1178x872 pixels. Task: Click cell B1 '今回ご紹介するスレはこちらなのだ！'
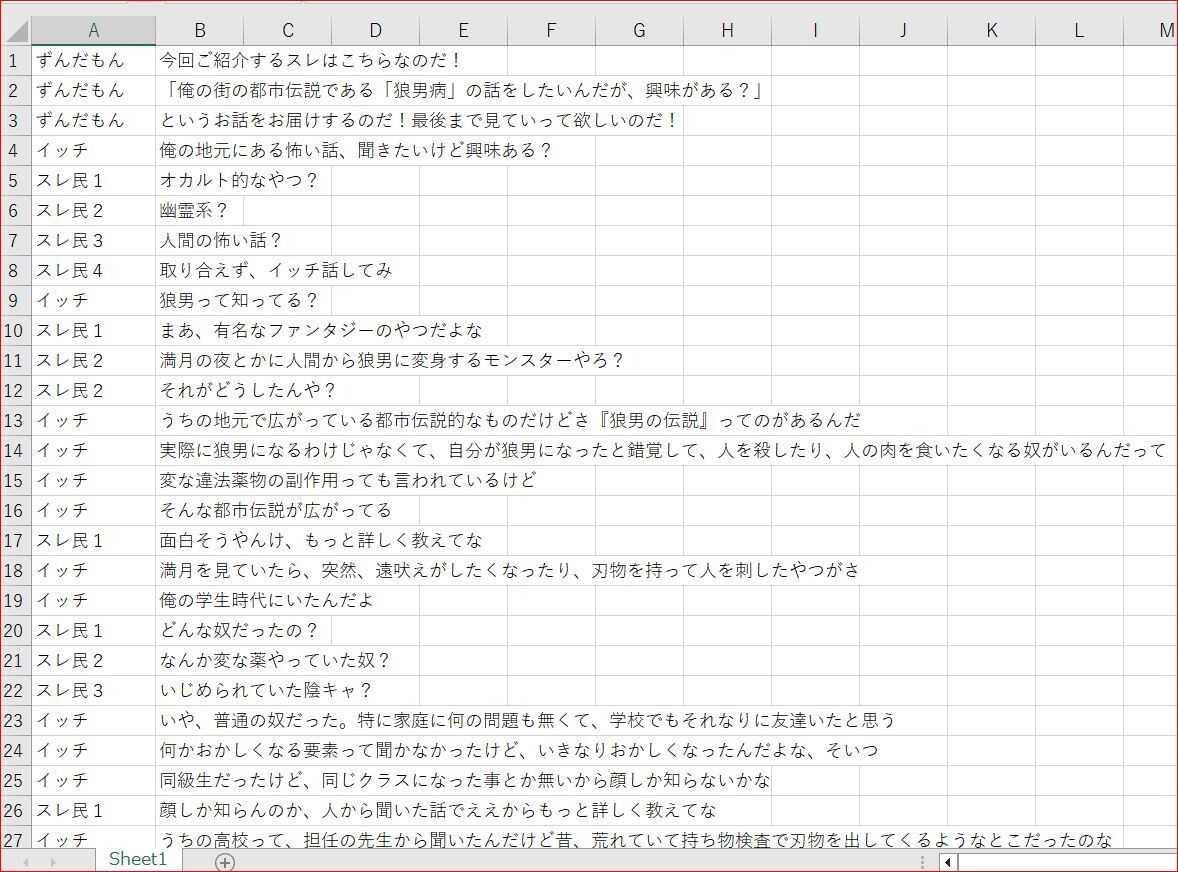(x=310, y=60)
